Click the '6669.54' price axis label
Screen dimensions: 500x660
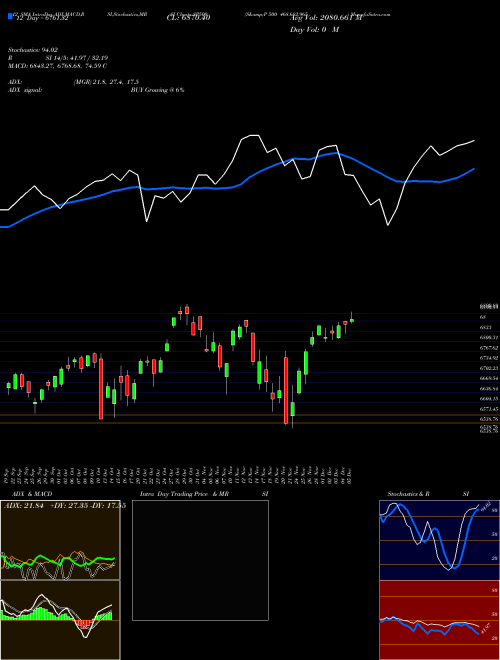(489, 378)
